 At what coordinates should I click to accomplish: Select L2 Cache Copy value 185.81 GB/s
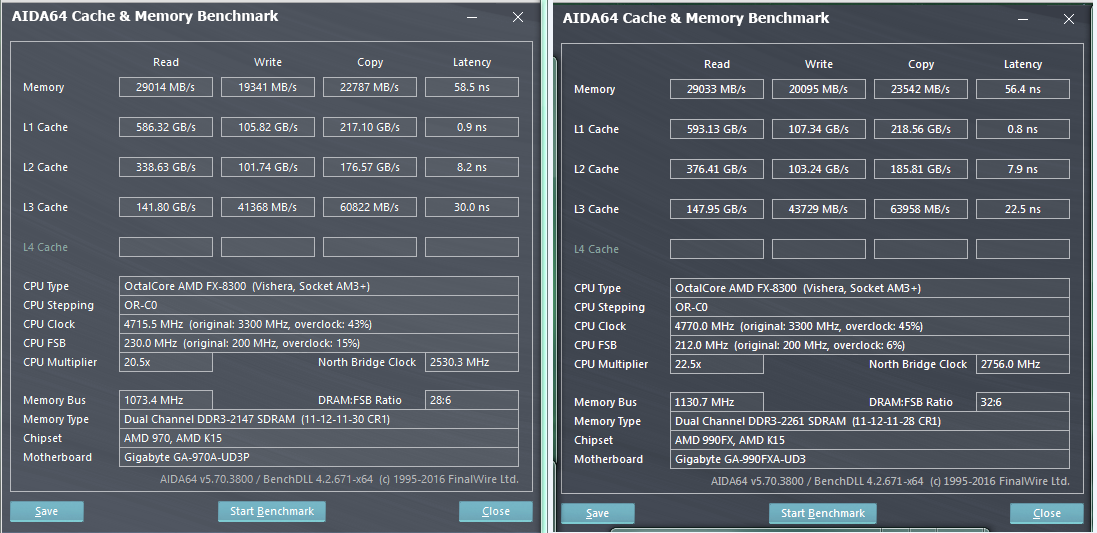(921, 169)
